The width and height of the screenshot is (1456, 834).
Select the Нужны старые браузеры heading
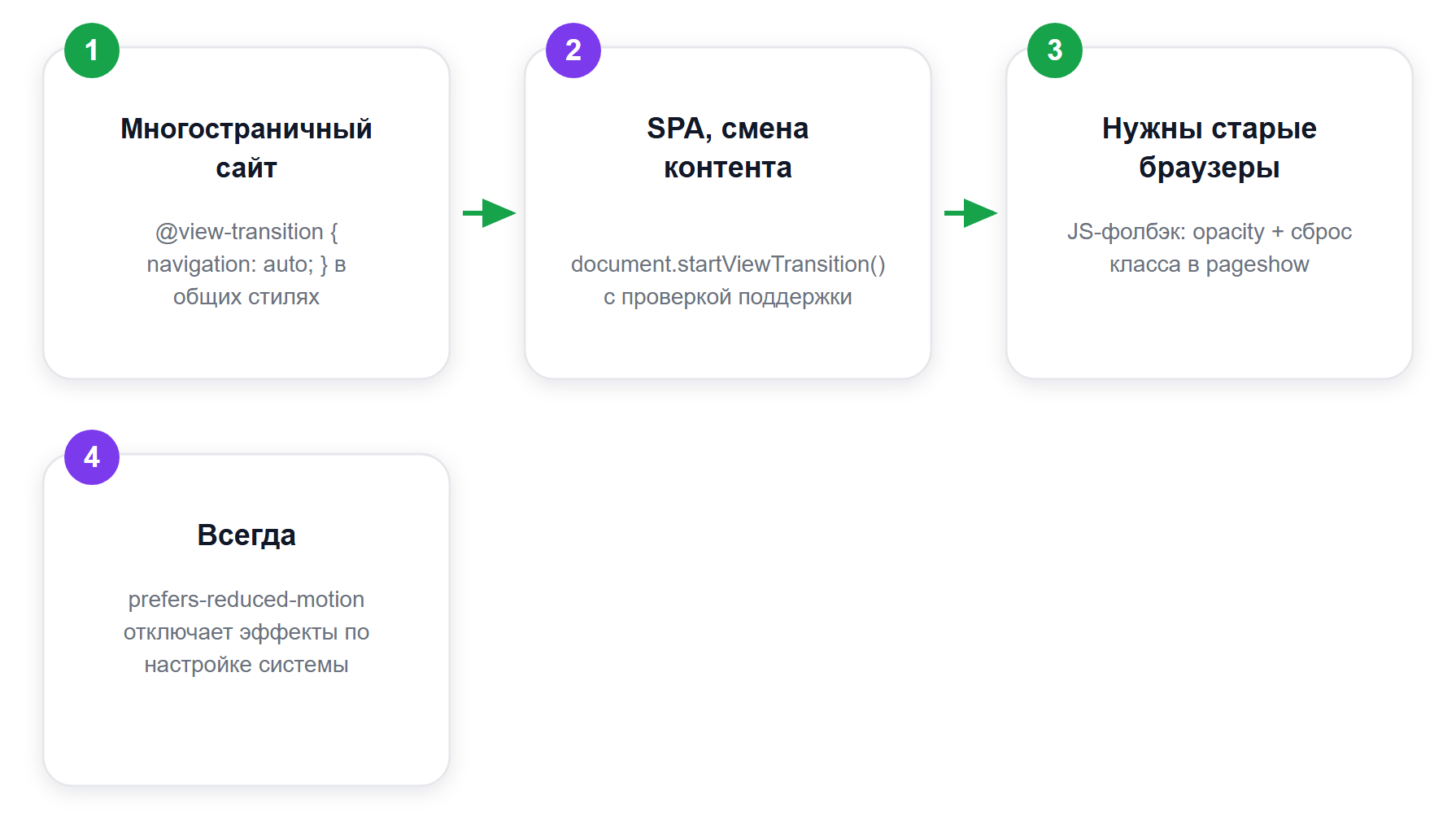1210,148
